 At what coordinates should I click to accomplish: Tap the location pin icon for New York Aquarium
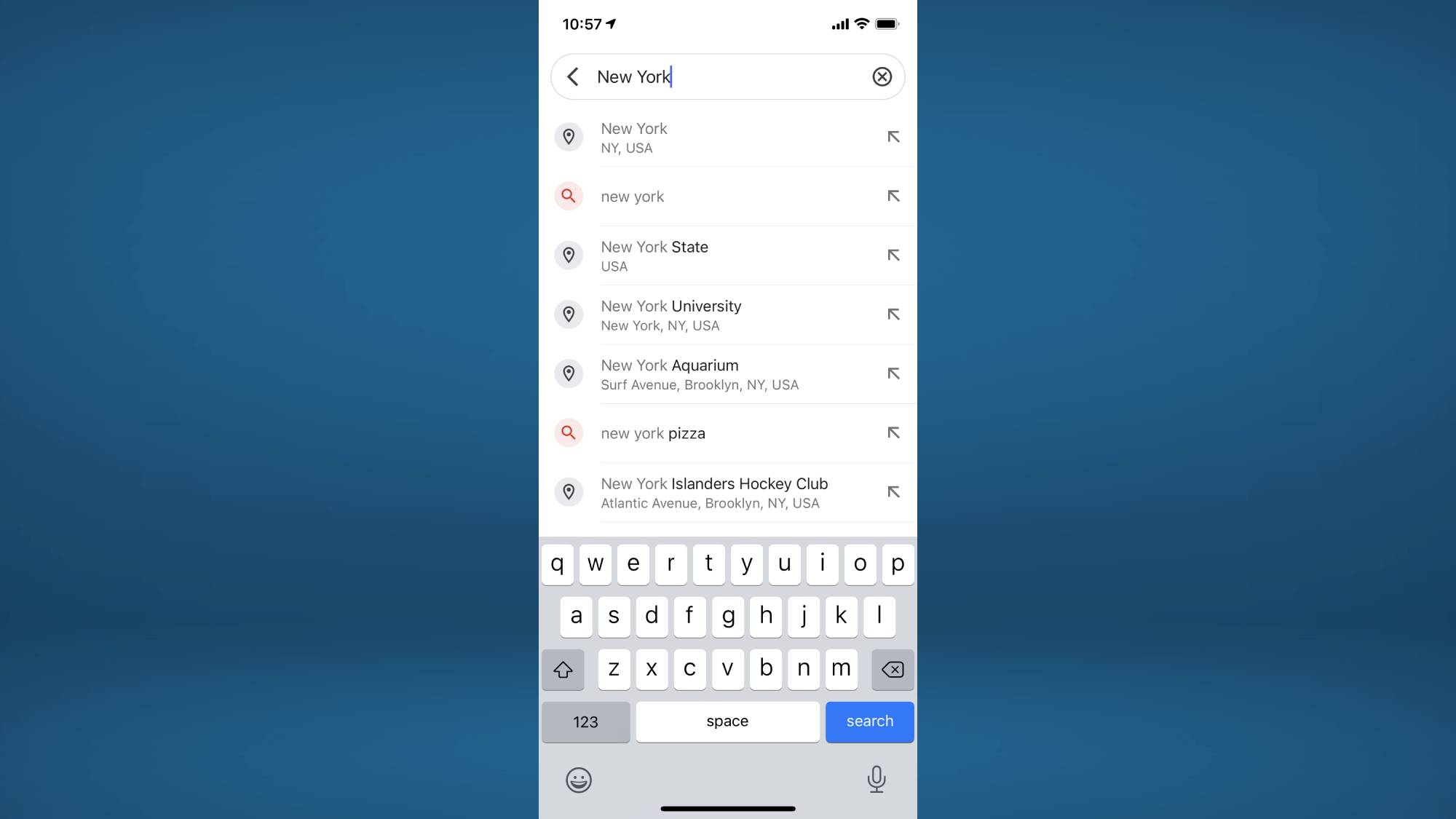(x=568, y=373)
